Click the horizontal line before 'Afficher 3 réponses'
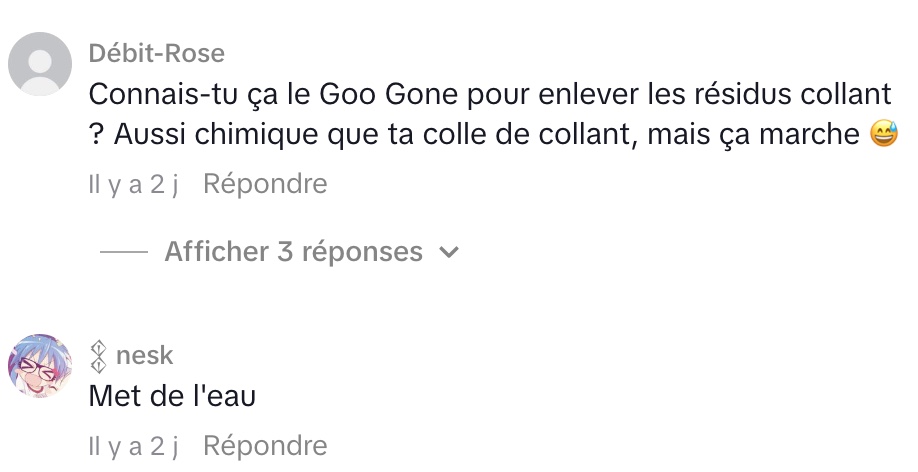The width and height of the screenshot is (918, 472). [x=124, y=253]
